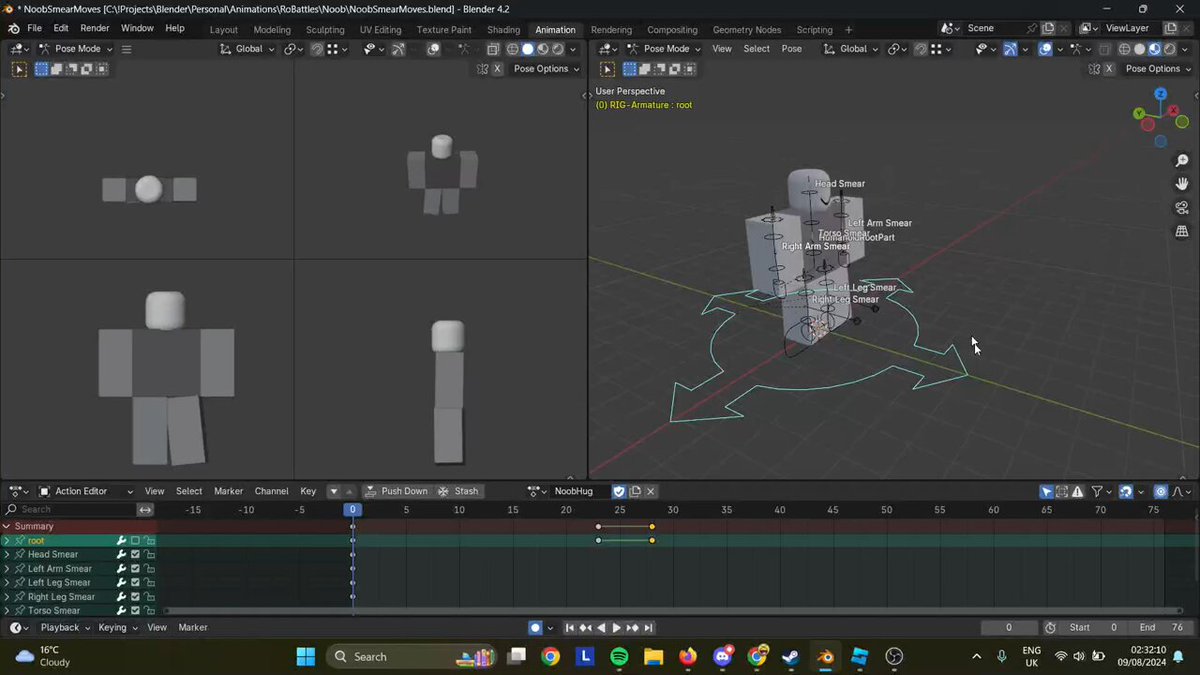
Task: Open the Keying popover dropdown
Action: 117,628
